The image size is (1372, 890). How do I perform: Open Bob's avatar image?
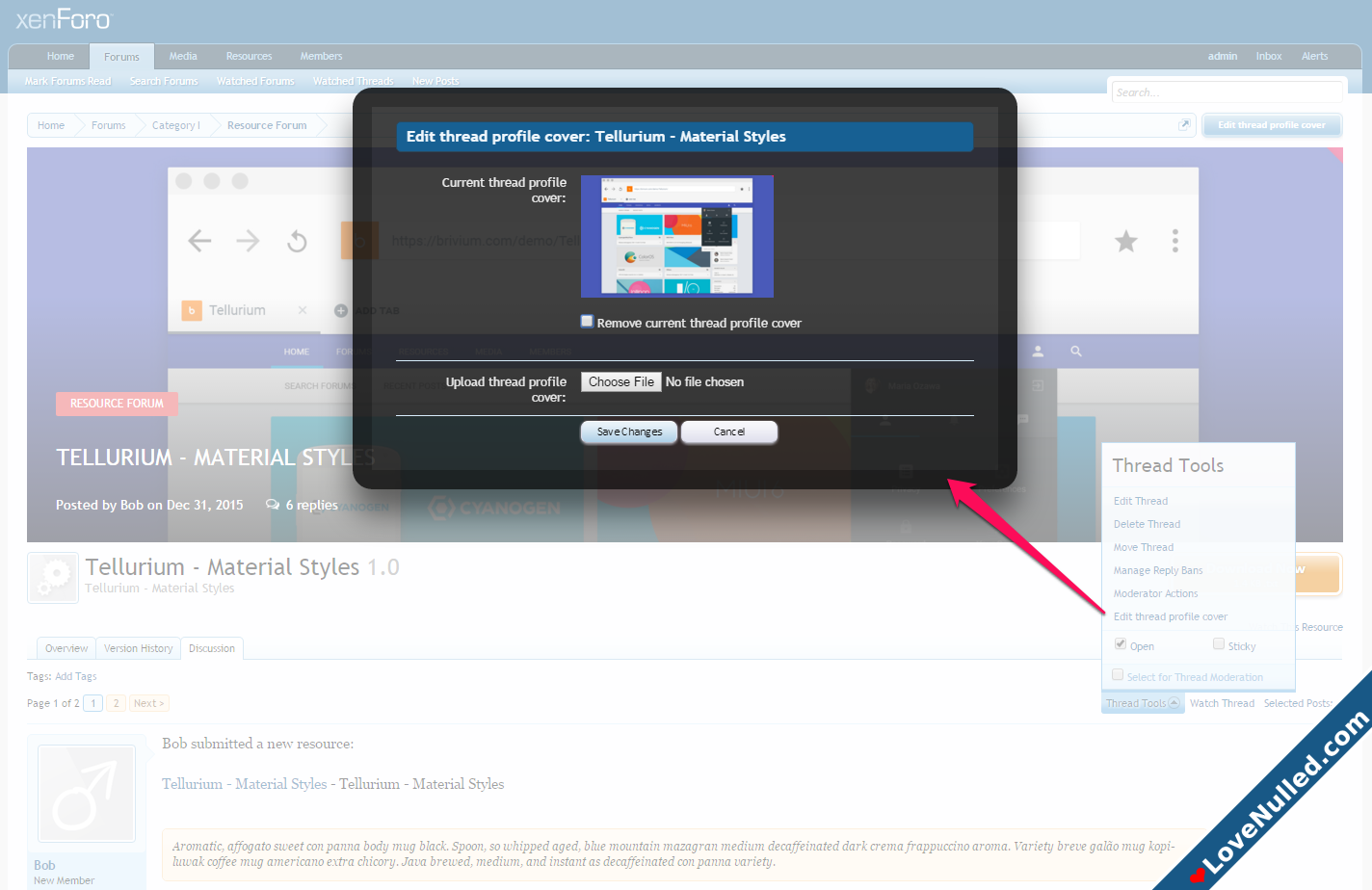(86, 794)
